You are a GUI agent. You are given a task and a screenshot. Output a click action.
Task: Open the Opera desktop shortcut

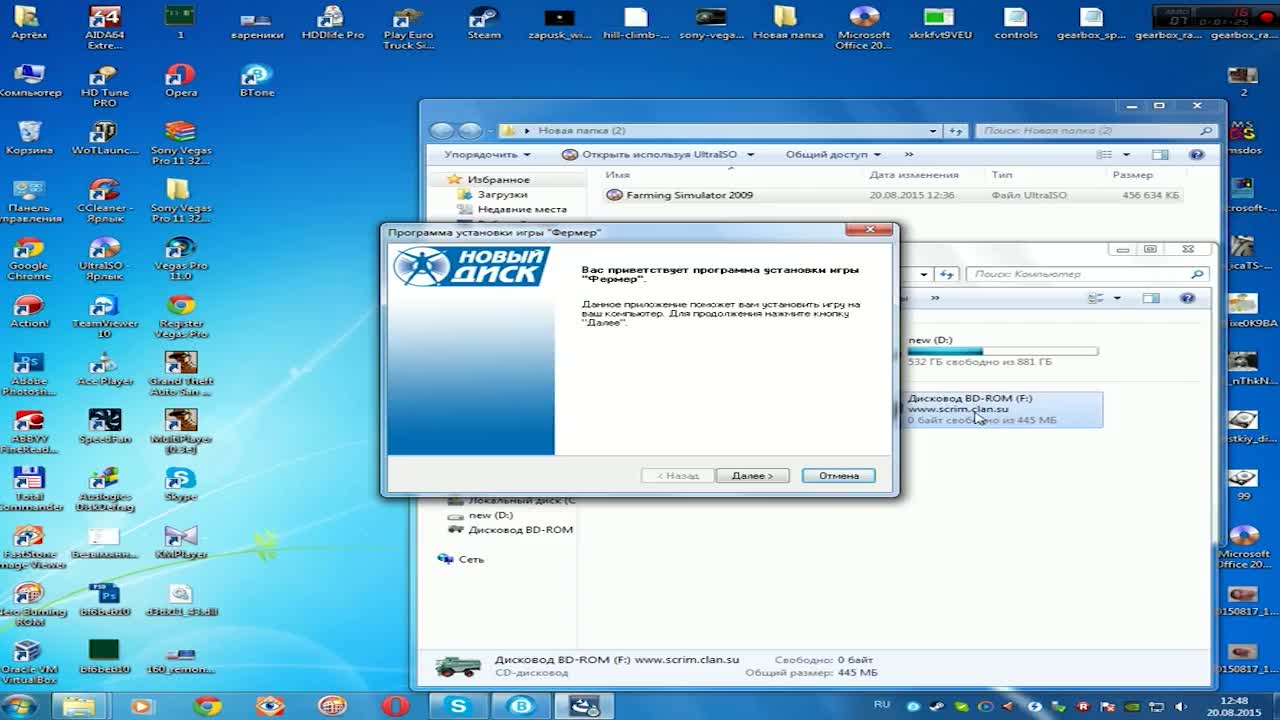pos(181,81)
